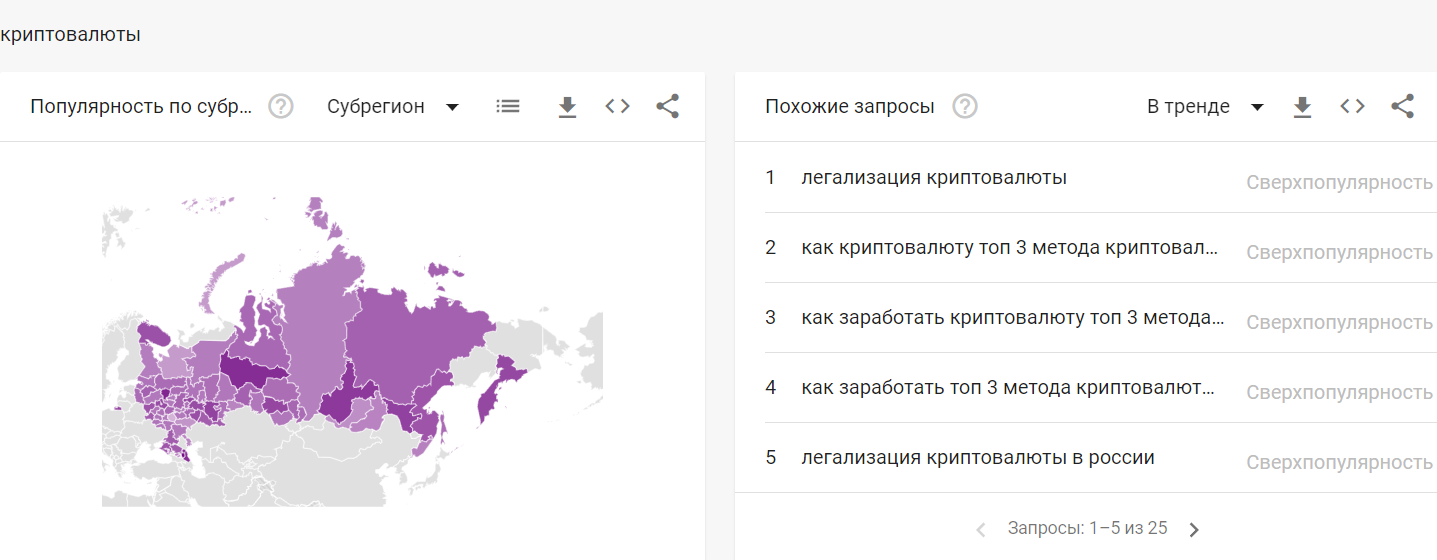Open the Субрегион dropdown

coord(392,106)
